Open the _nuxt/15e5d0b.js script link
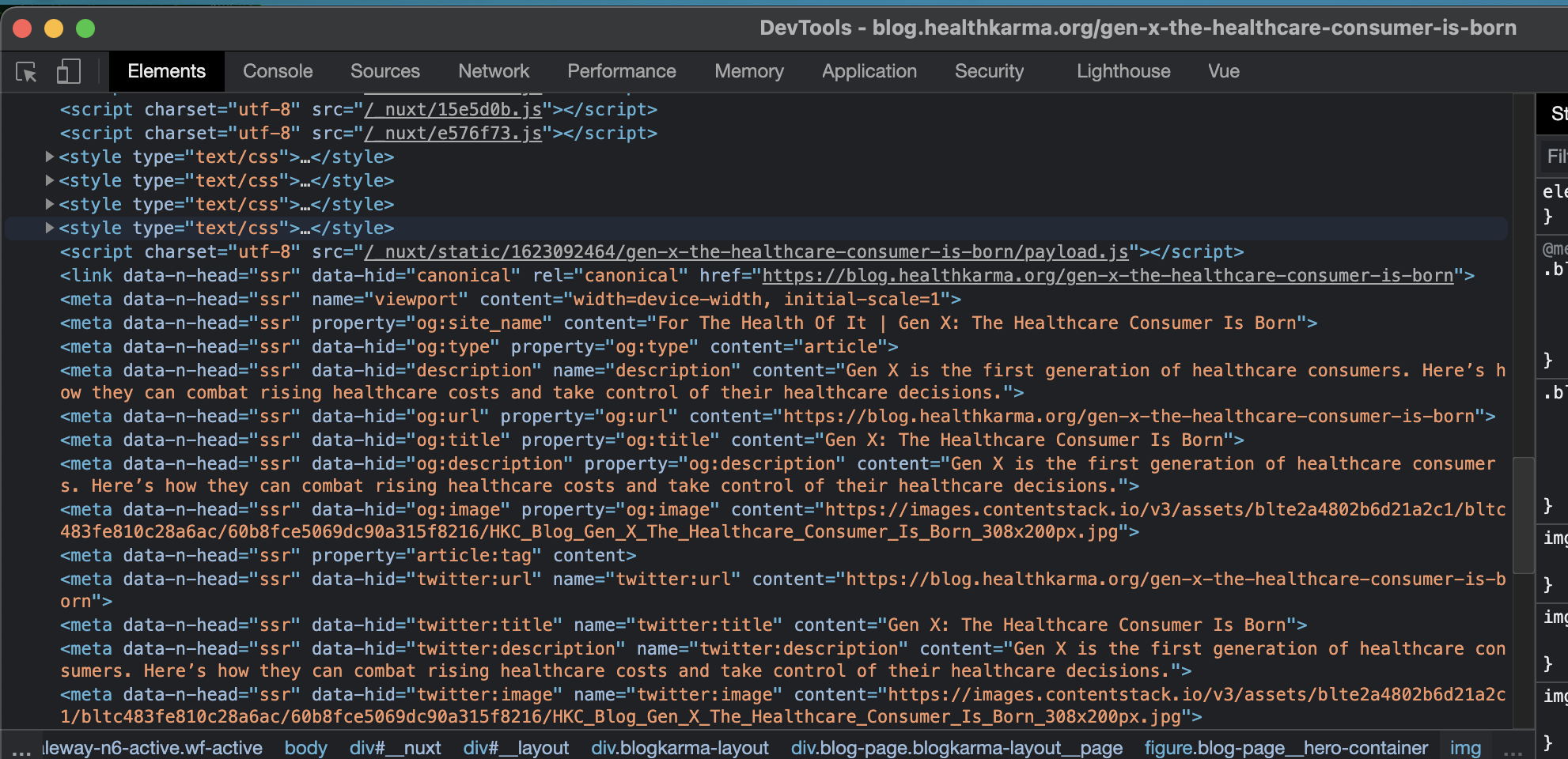Screen dimensions: 1568x759 tap(453, 109)
